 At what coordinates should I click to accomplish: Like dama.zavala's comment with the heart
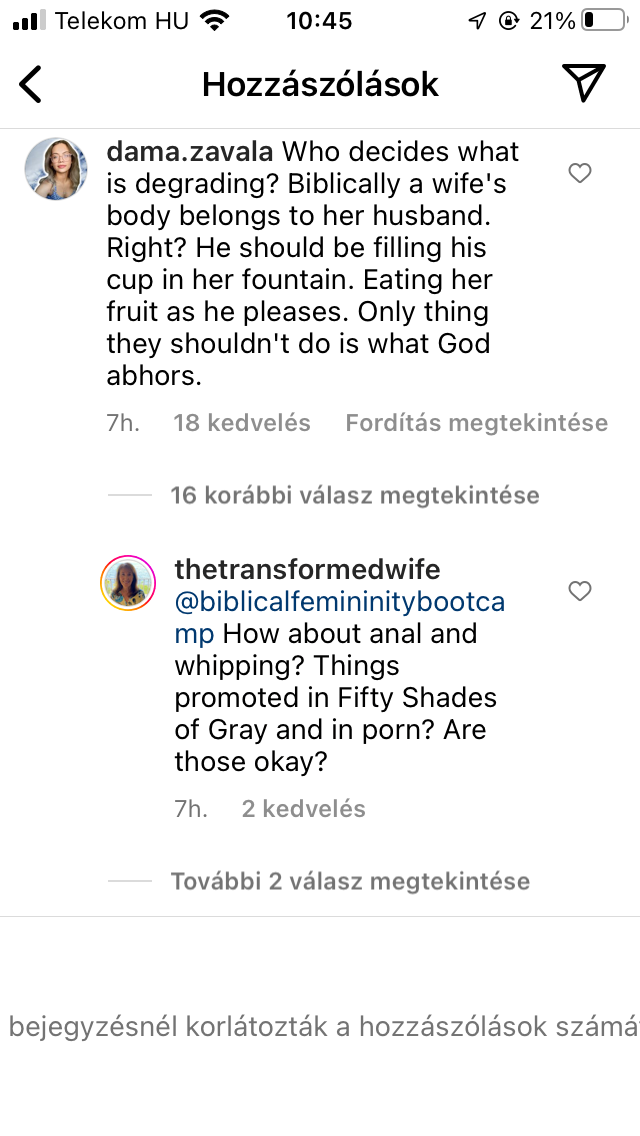(x=580, y=174)
